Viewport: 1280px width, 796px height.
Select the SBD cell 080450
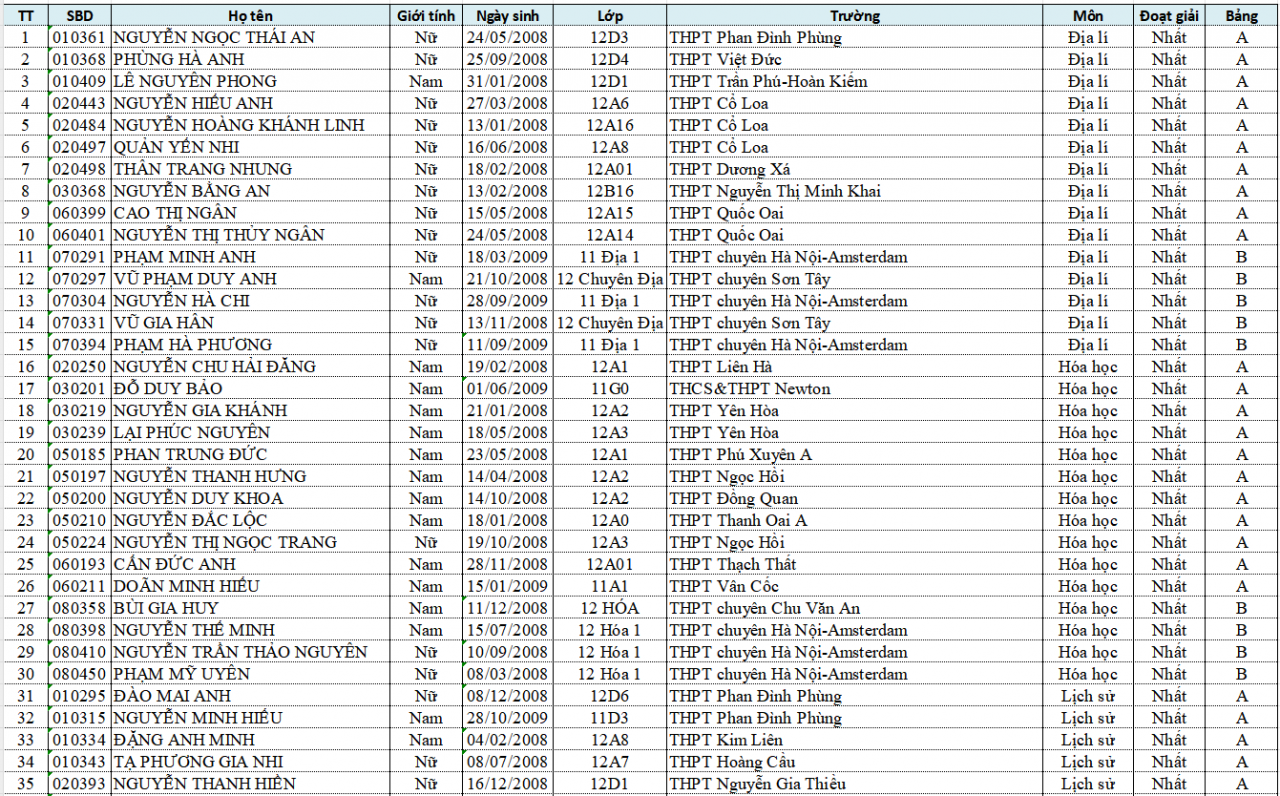[x=81, y=674]
